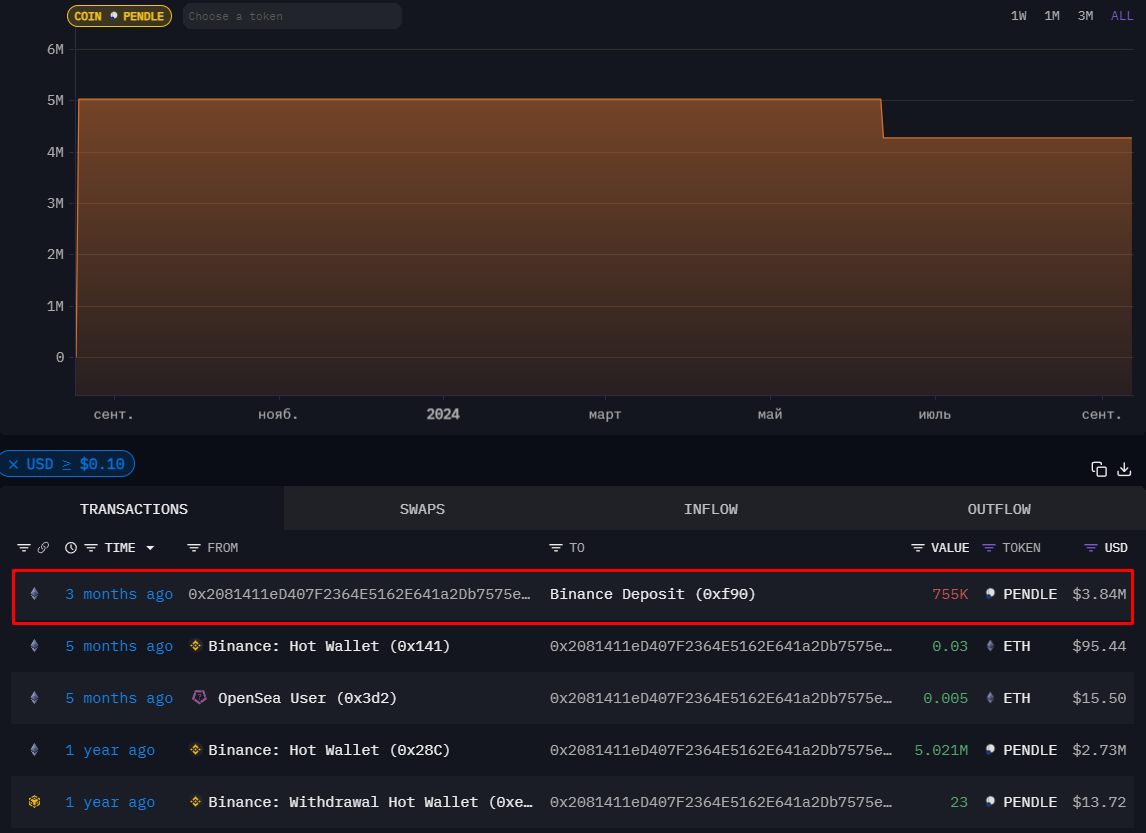Open the USD column filter icon

tap(1090, 547)
